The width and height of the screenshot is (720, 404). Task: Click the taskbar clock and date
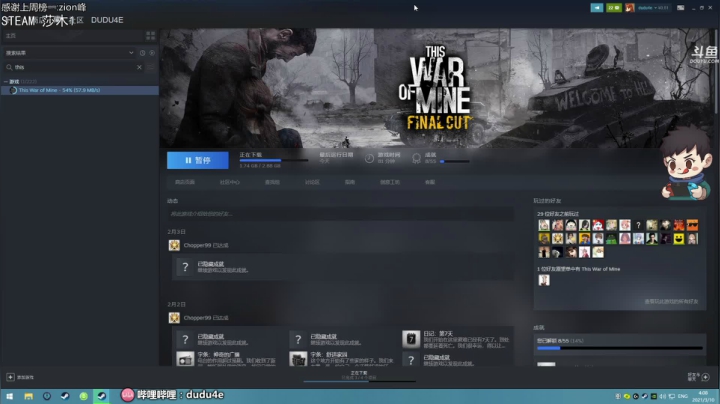[703, 396]
